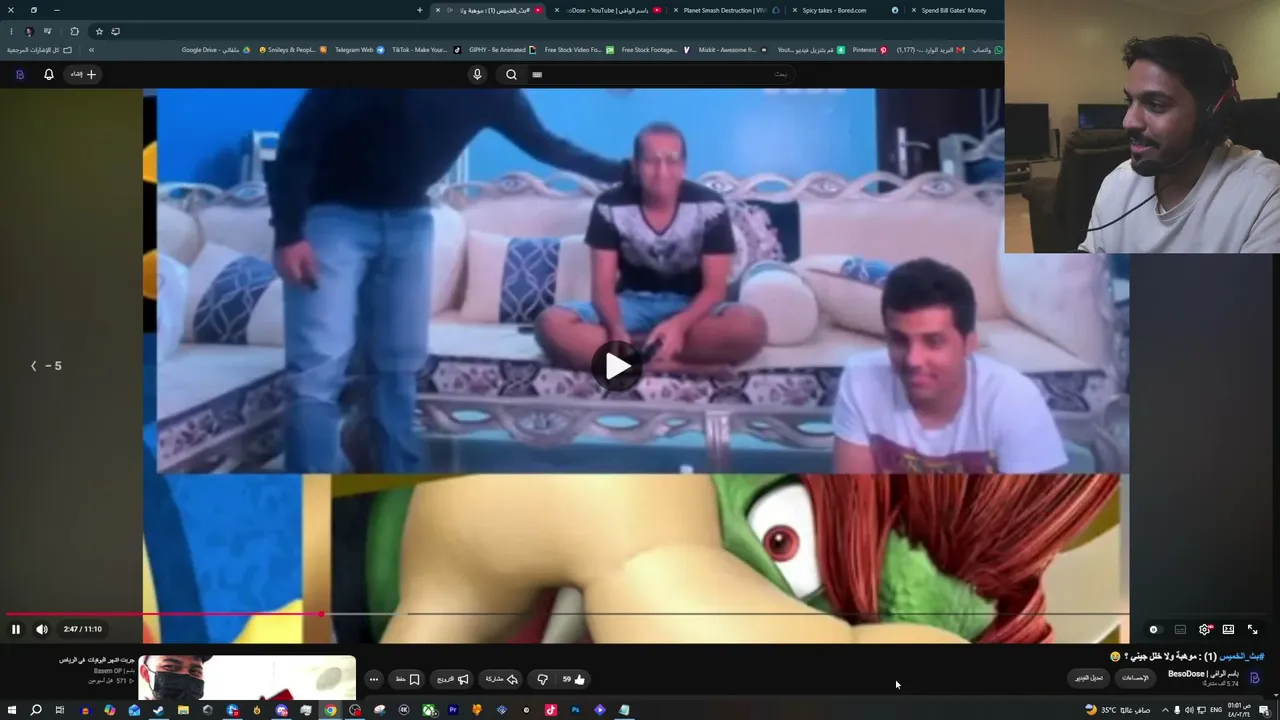Open Chrome from the taskbar
The width and height of the screenshot is (1280, 720).
(x=330, y=710)
